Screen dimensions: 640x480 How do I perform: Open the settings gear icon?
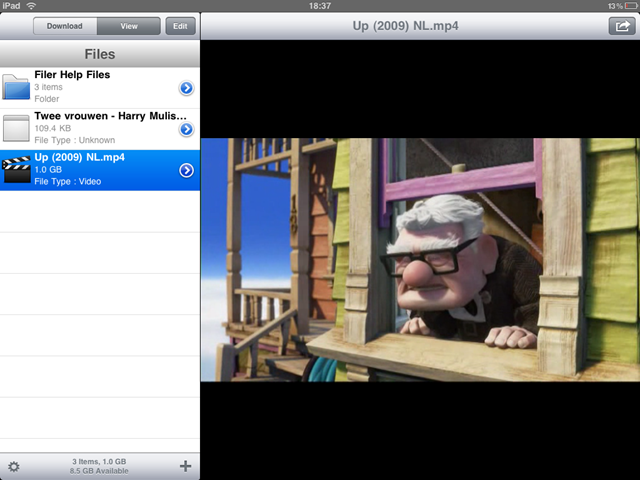(14, 466)
